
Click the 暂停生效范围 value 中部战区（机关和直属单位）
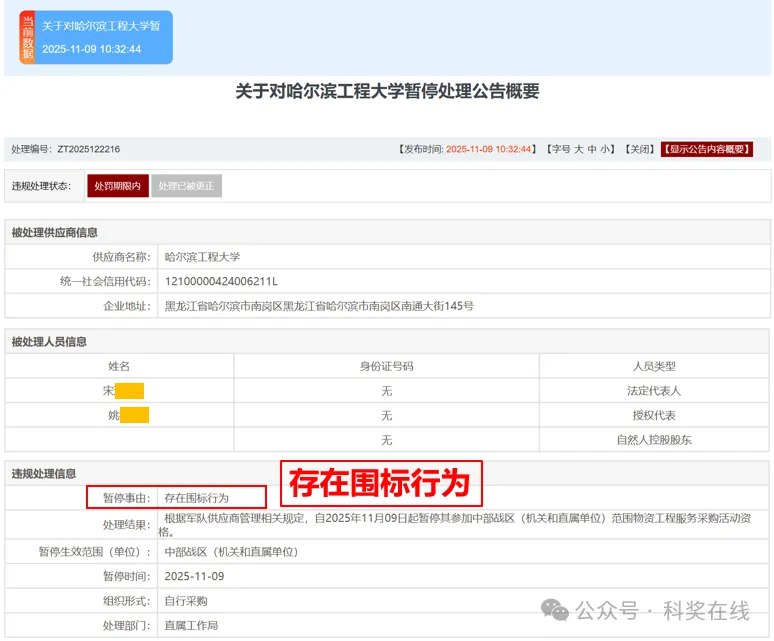coord(231,552)
